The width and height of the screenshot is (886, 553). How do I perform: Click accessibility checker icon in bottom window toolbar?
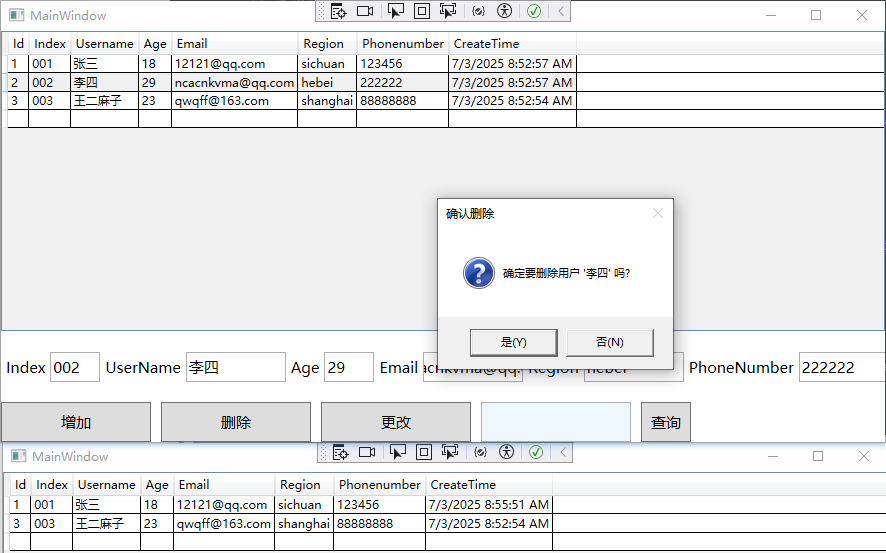(x=507, y=452)
